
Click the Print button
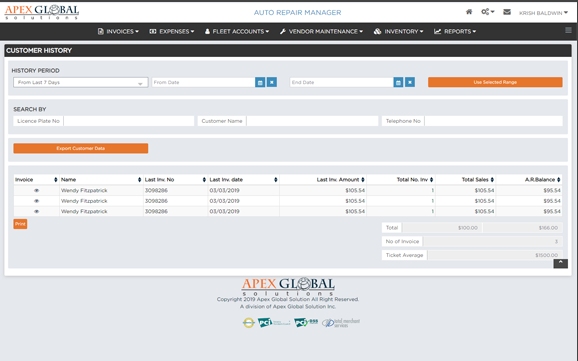[x=20, y=224]
